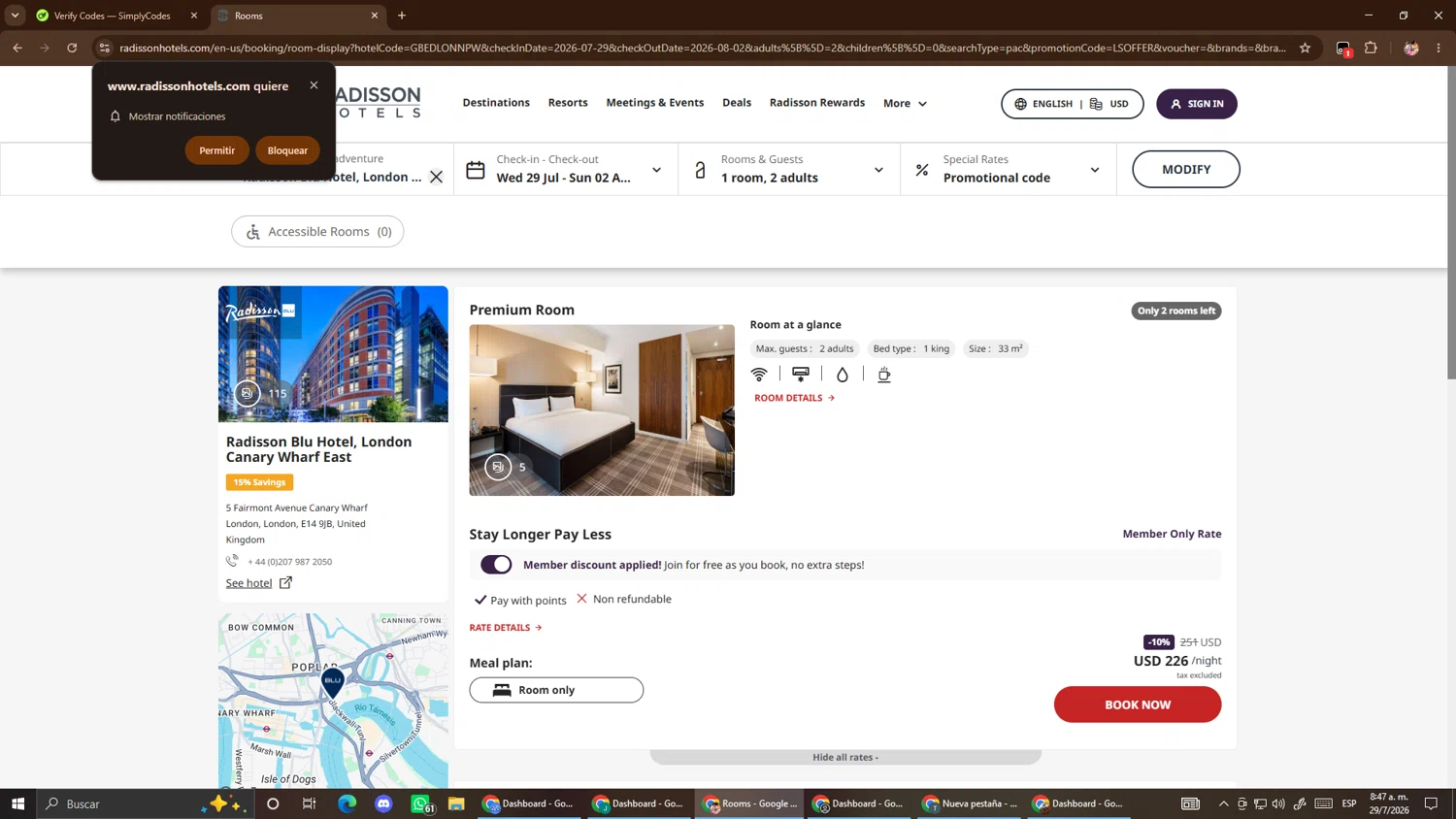The width and height of the screenshot is (1456, 819).
Task: Click the Modify search button
Action: click(1186, 169)
